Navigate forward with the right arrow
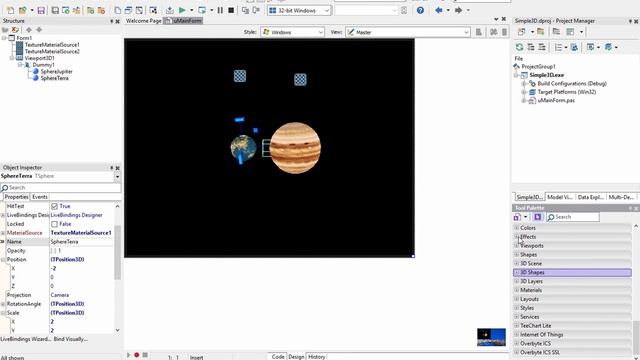This screenshot has width=640, height=360. coord(458,10)
